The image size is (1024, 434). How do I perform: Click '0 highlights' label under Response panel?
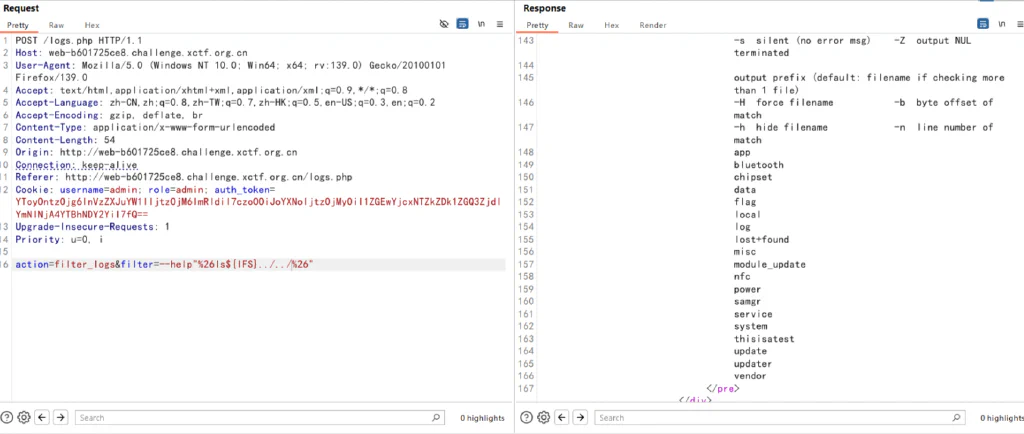tap(1002, 418)
